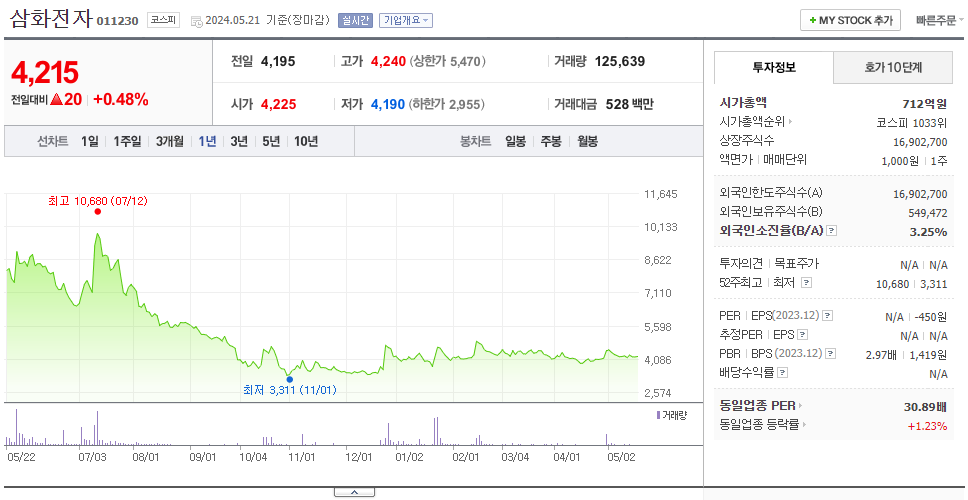Select the 10년 line chart period

(306, 141)
